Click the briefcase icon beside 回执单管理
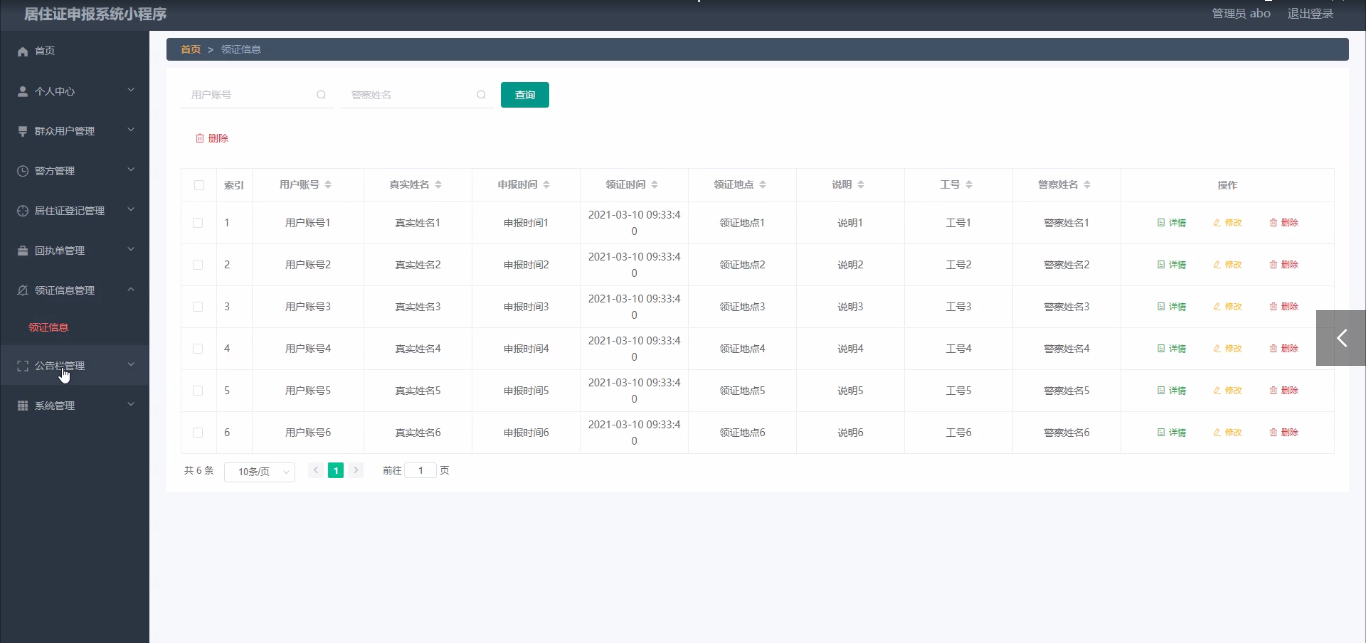Screen dimensions: 1366x643 [x=23, y=251]
